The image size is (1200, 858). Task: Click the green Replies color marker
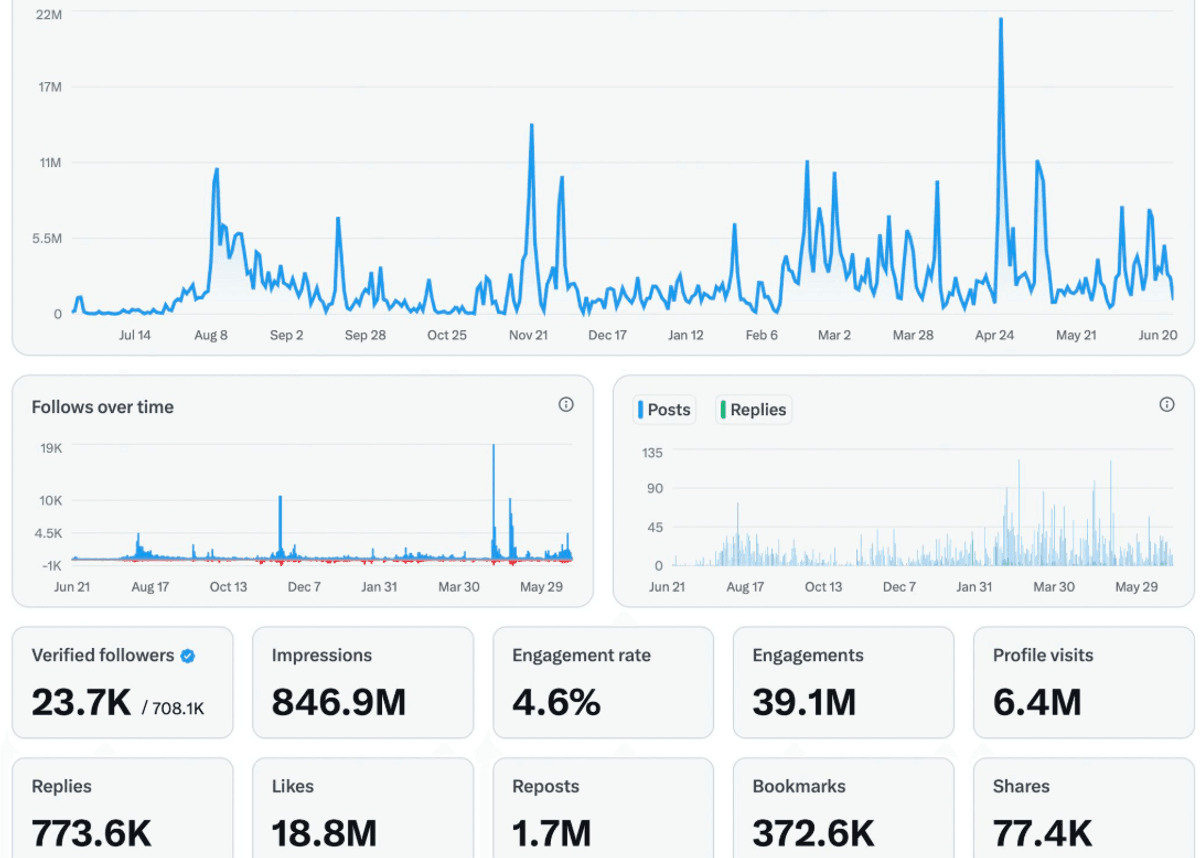(x=723, y=410)
